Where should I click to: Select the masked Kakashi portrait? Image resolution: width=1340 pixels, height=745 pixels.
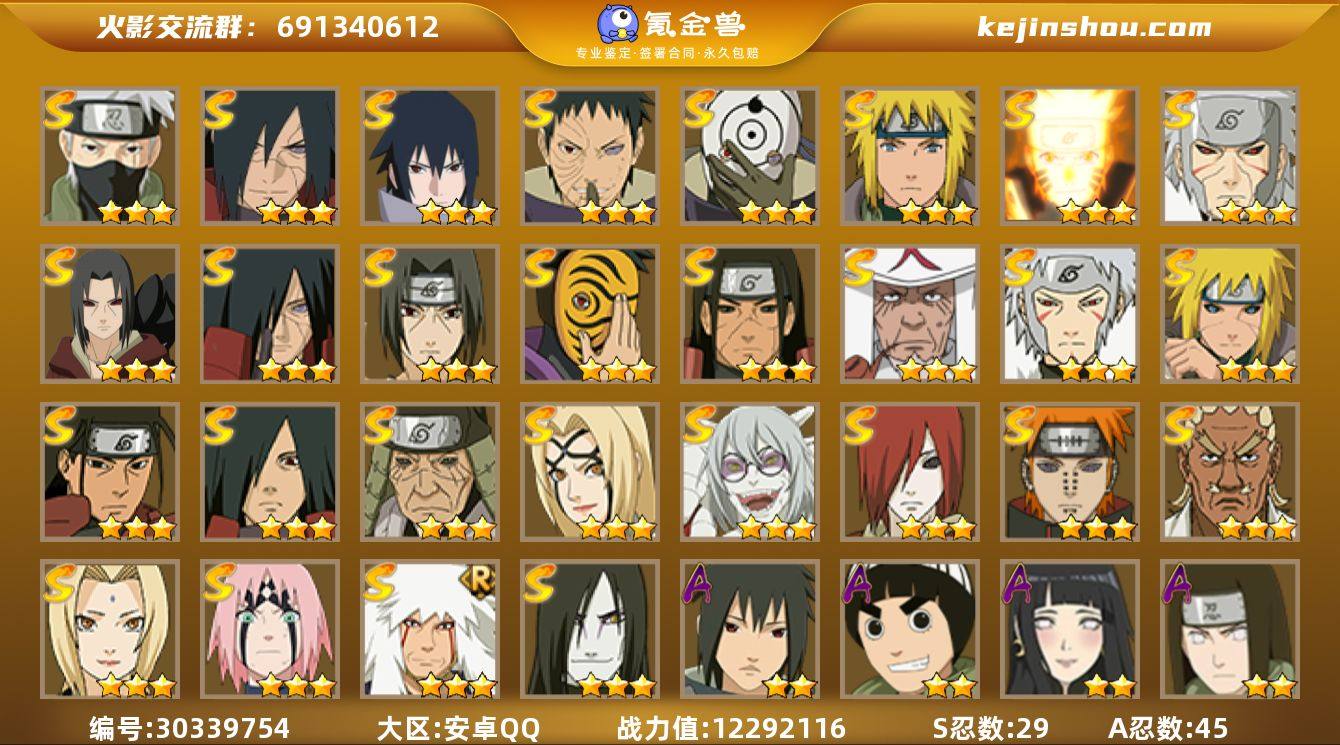click(x=110, y=156)
